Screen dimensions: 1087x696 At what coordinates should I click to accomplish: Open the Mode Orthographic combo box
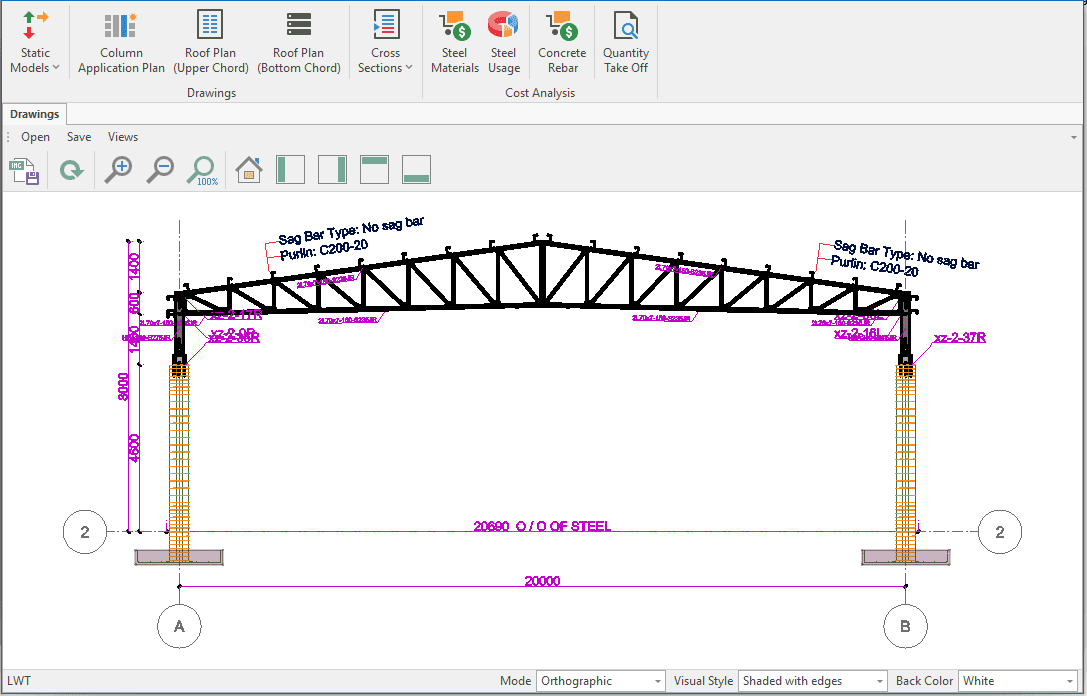pos(600,681)
